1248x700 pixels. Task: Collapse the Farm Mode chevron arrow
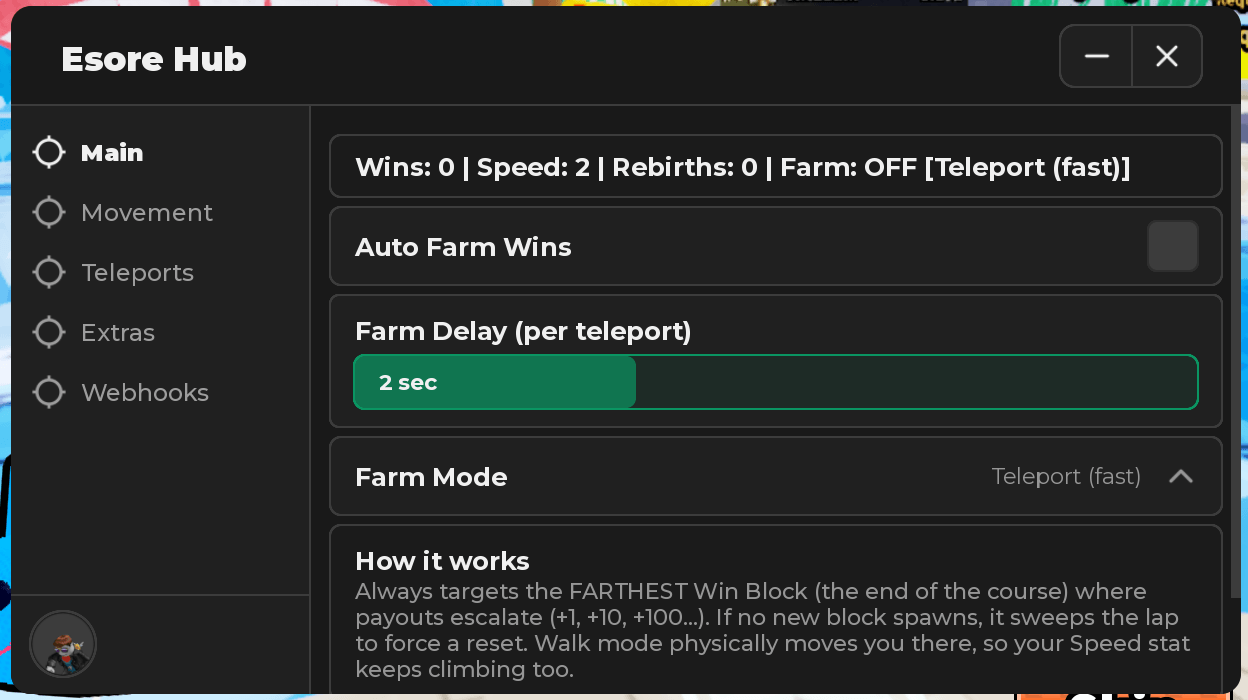pos(1181,477)
